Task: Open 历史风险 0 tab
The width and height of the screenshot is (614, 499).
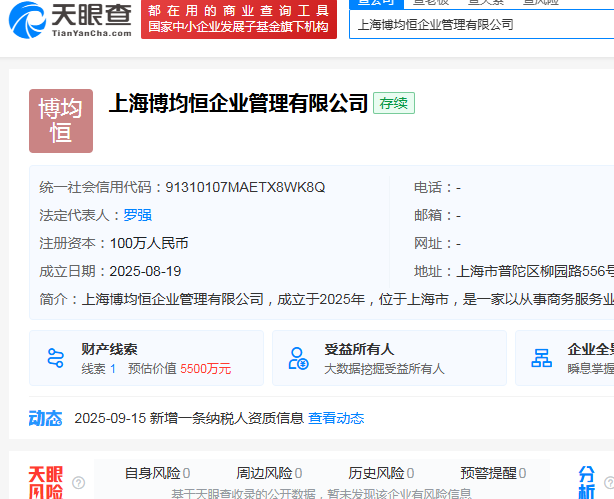Action: pyautogui.click(x=381, y=473)
